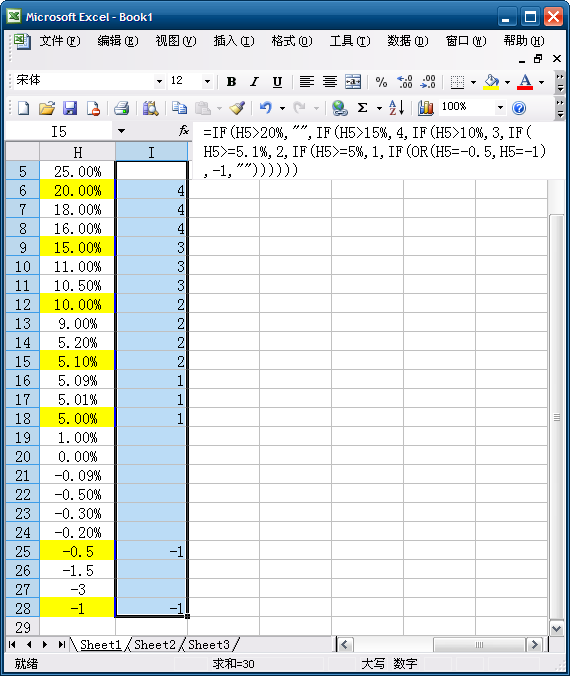Switch to the Sheet2 tab
The image size is (570, 676).
point(155,645)
